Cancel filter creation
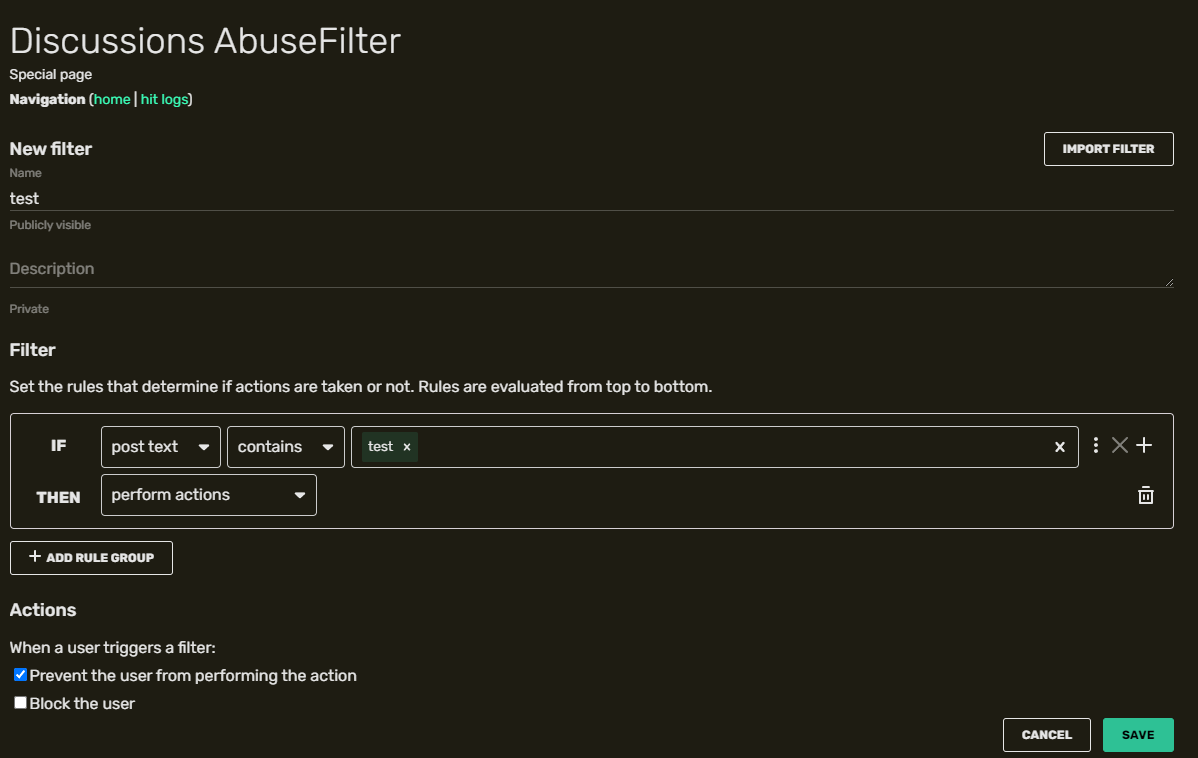The height and width of the screenshot is (758, 1198). click(1046, 735)
